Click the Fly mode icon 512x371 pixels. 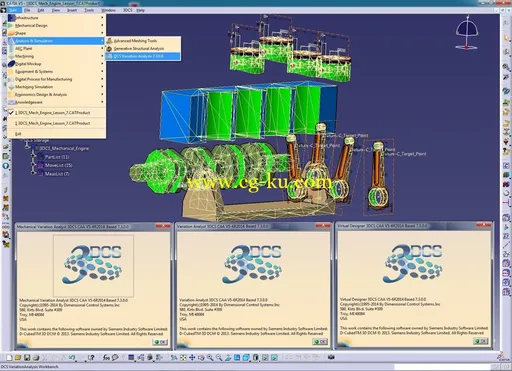(174, 358)
